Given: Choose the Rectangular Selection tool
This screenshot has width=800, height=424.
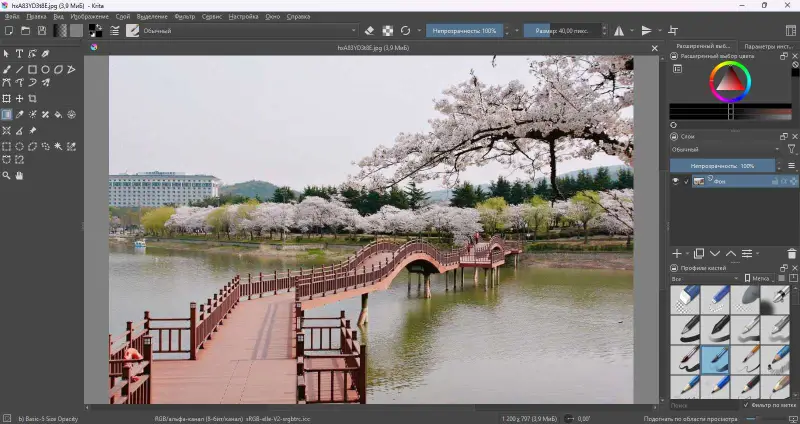Looking at the screenshot, I should (x=7, y=146).
